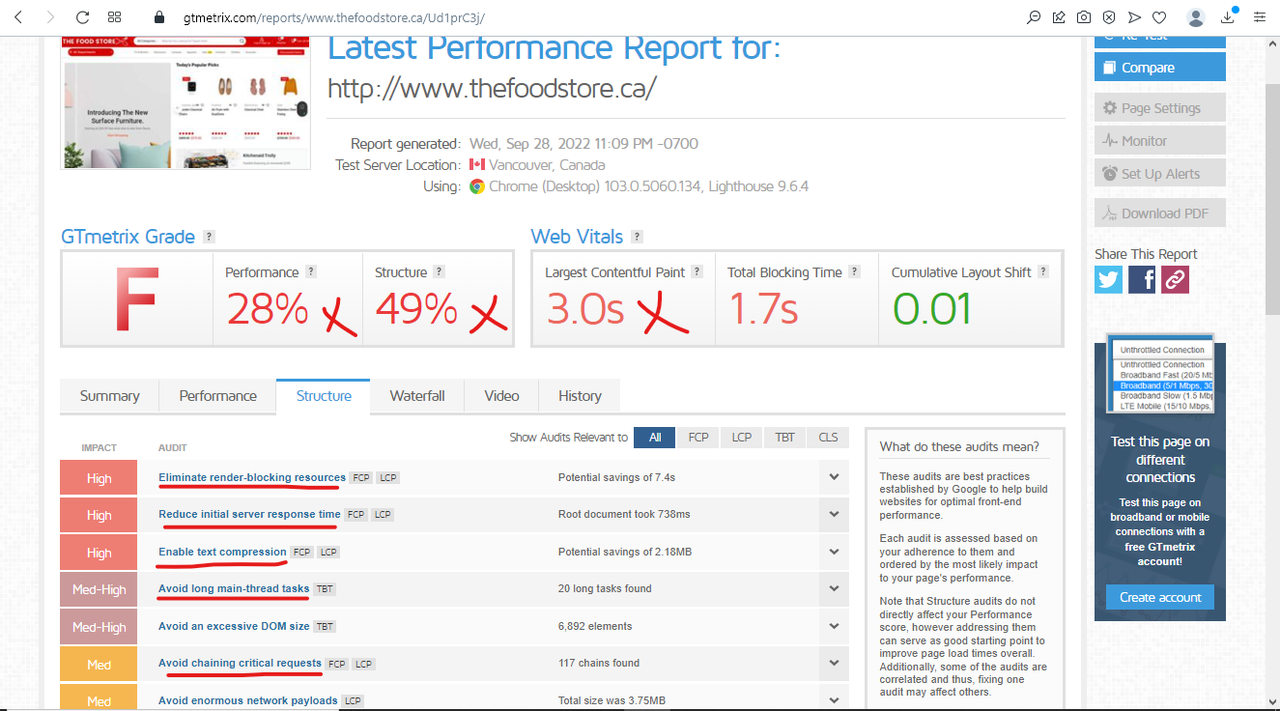Go forward using the browser forward arrow

(50, 17)
